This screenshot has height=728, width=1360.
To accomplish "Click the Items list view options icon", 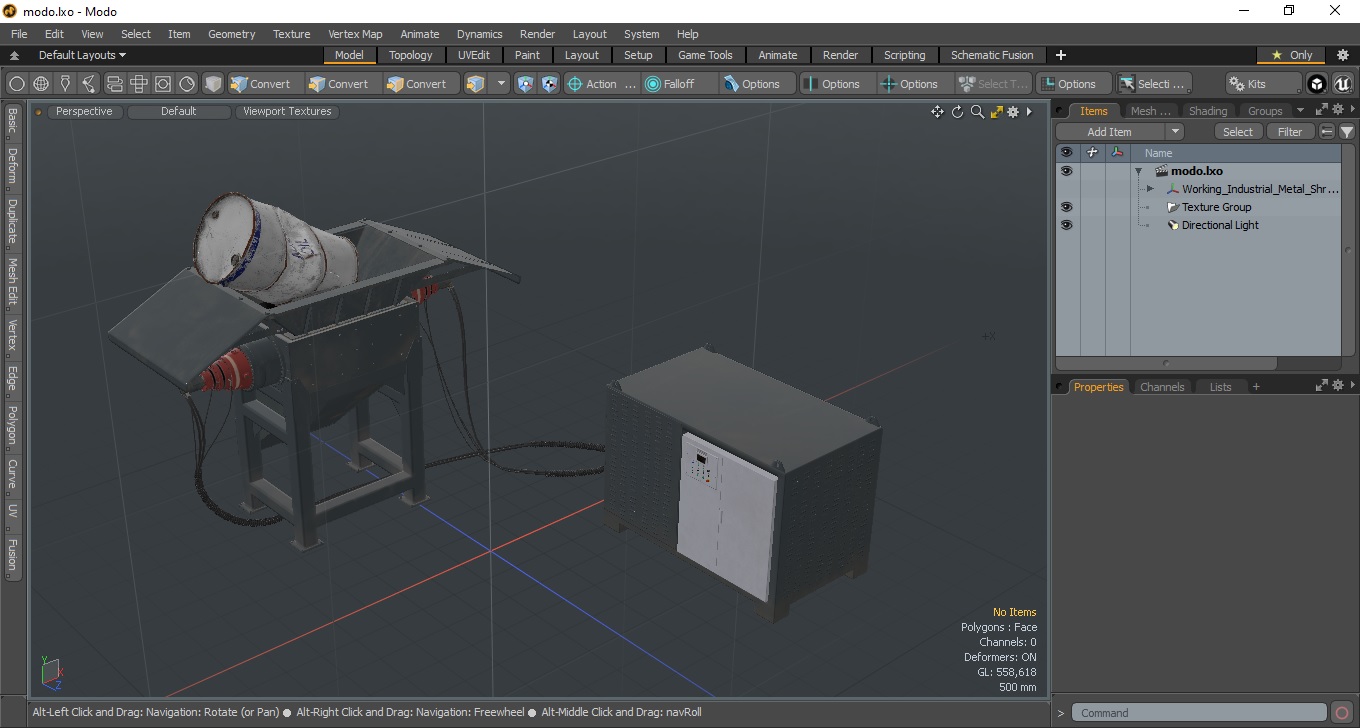I will 1327,132.
